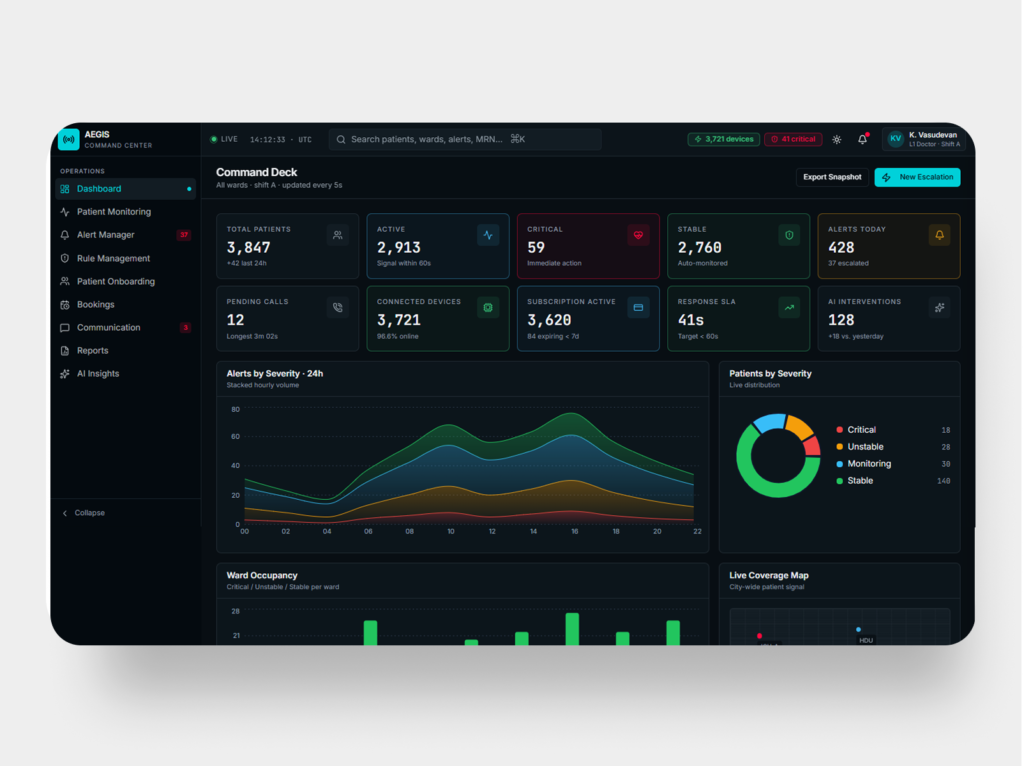Click the 2,760 stable value

pyautogui.click(x=699, y=248)
